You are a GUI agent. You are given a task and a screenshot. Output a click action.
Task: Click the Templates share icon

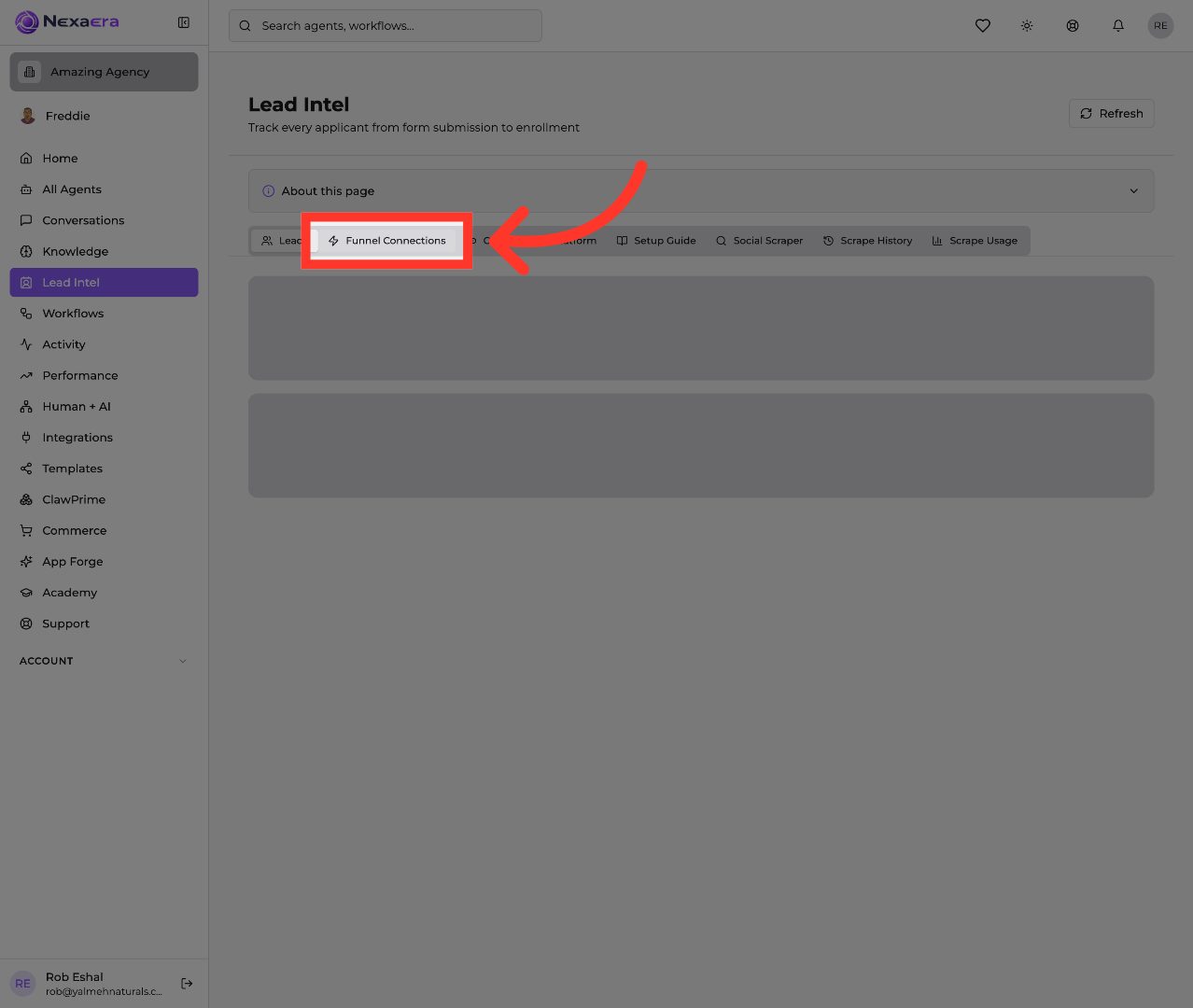(26, 469)
